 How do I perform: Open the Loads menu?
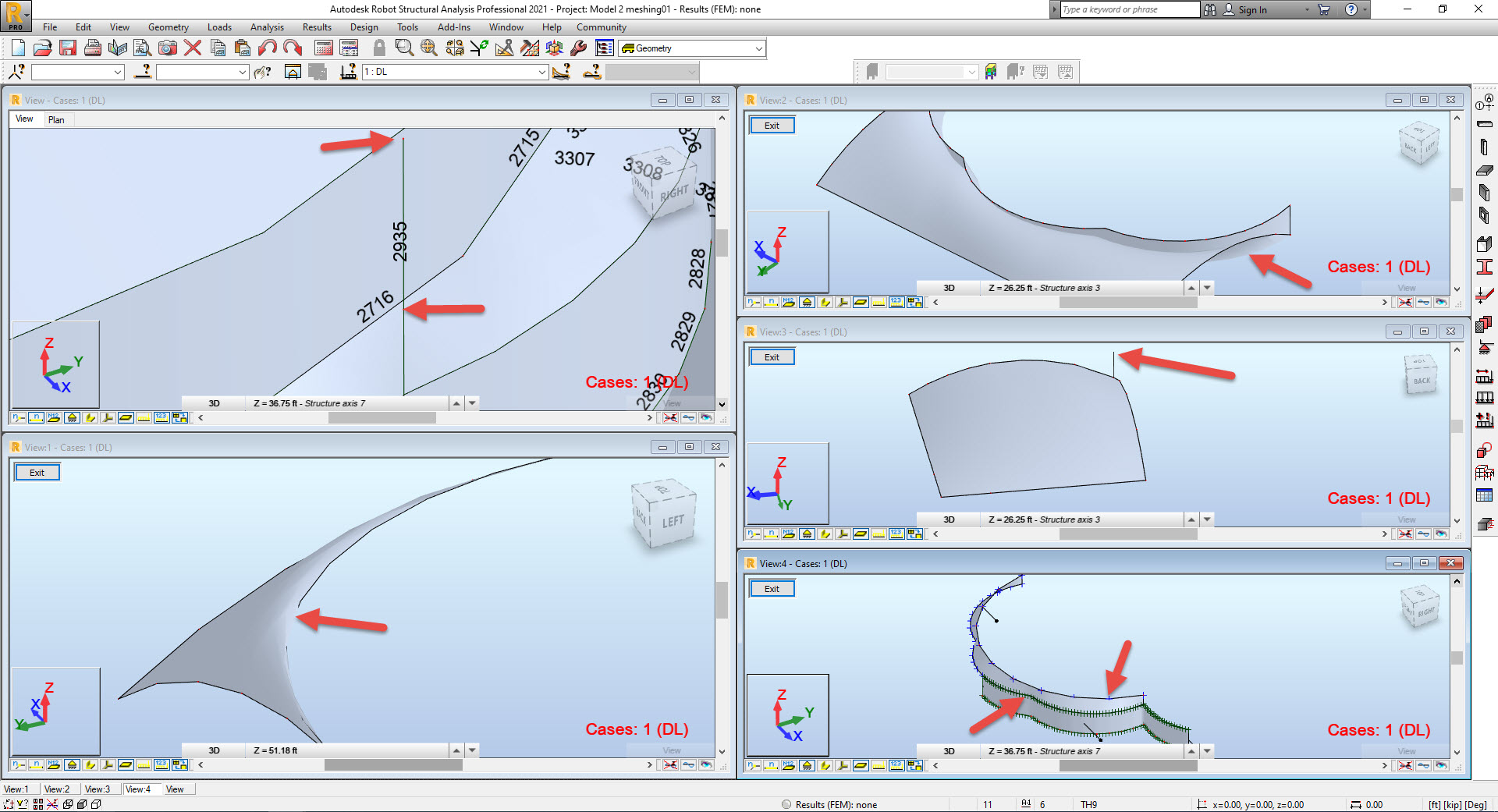click(219, 27)
